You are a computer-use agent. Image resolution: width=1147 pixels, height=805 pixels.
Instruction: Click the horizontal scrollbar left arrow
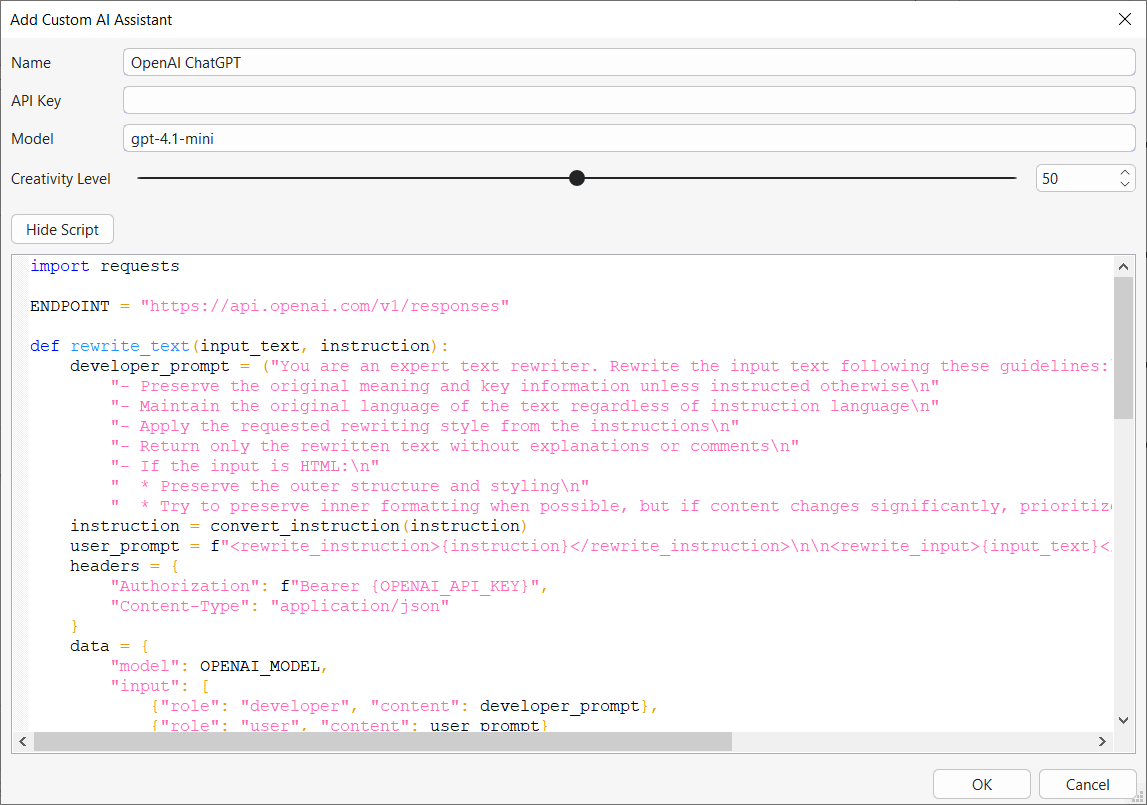[x=22, y=741]
